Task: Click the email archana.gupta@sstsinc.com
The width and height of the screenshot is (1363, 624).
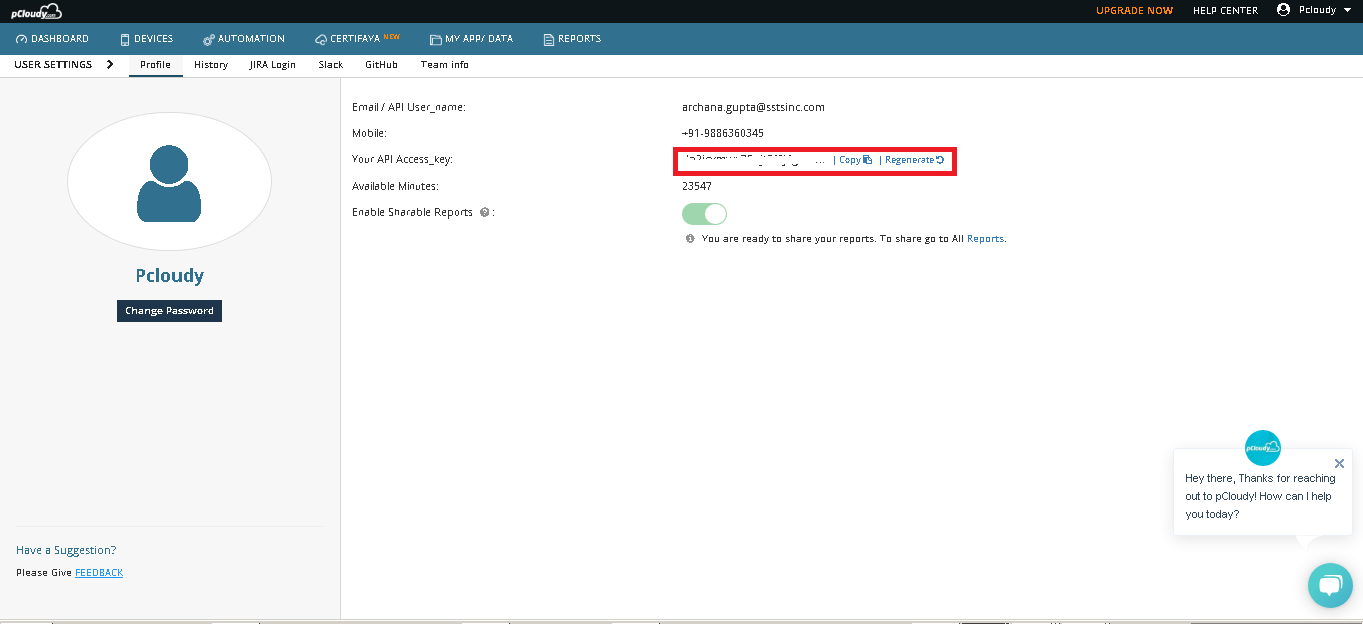Action: tap(753, 107)
